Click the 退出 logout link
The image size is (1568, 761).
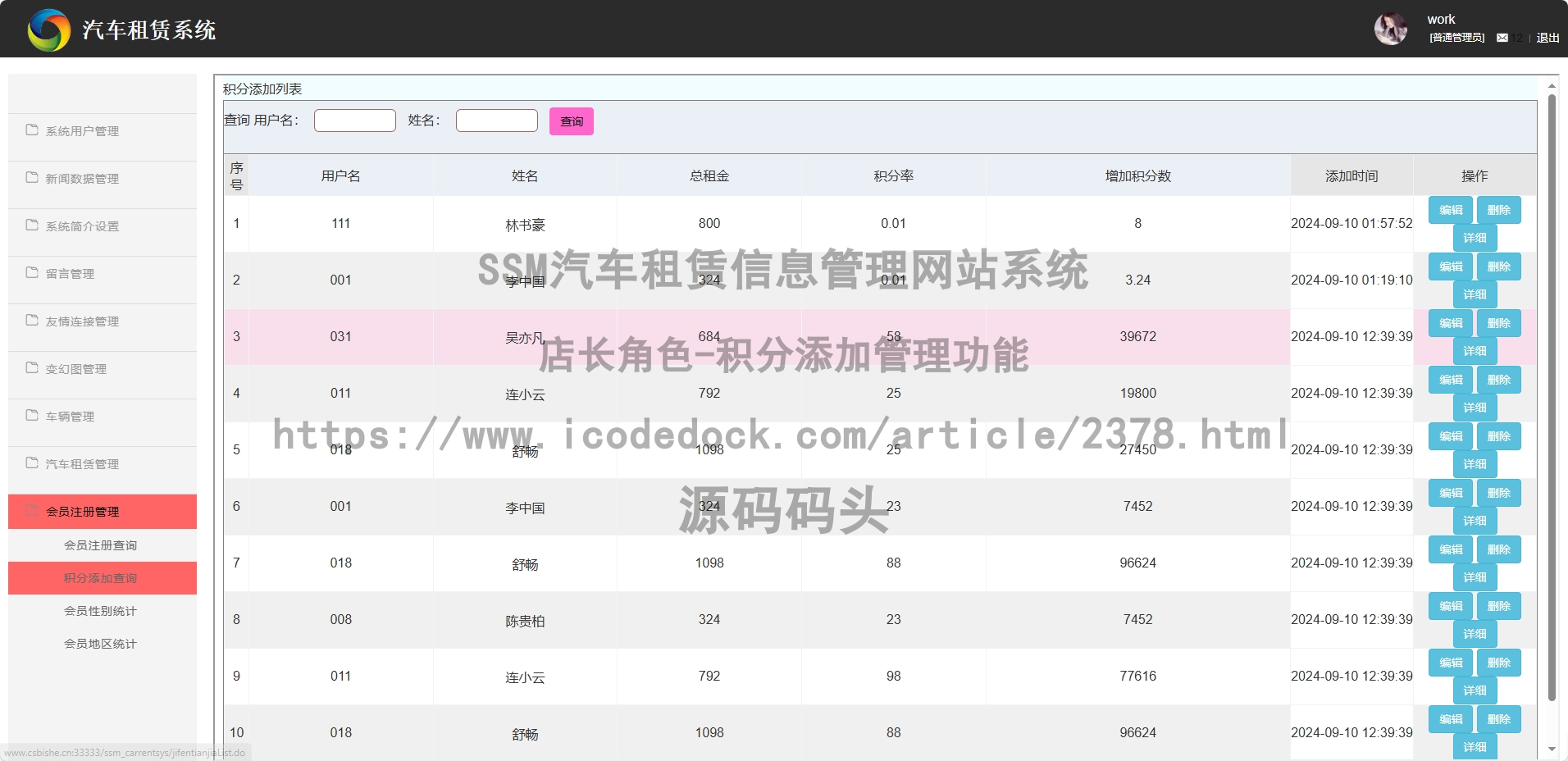point(1547,38)
